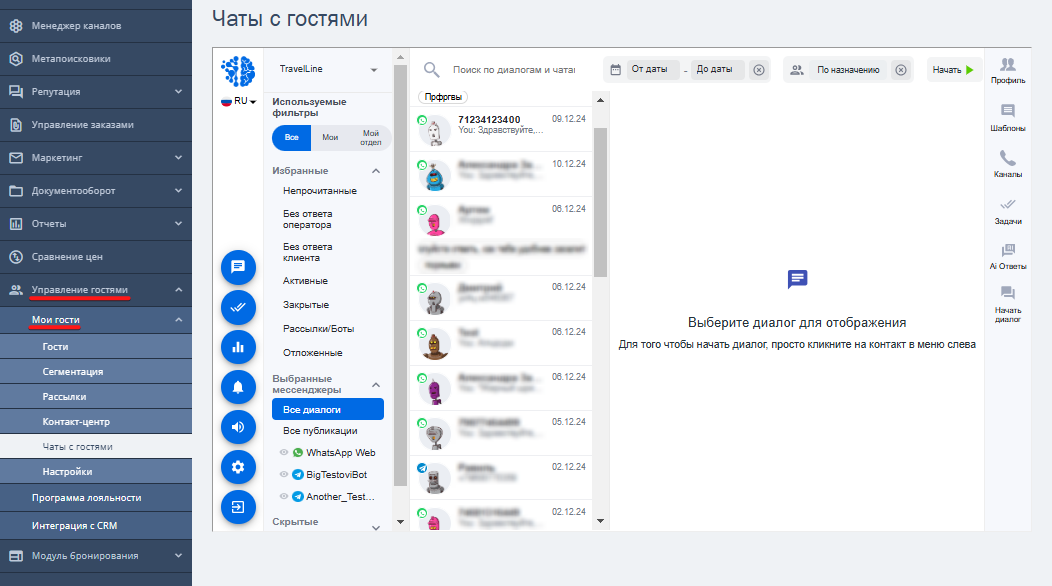Screen dimensions: 1052x586
Task: Open Менеджер каналов sidebar item
Action: click(x=96, y=26)
